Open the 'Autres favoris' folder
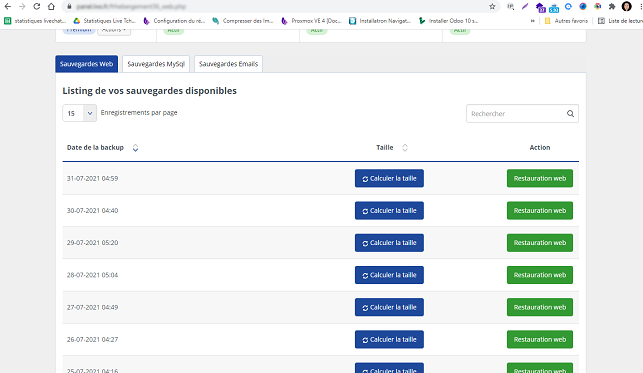Screen dimensions: 643x373 pyautogui.click(x=566, y=20)
